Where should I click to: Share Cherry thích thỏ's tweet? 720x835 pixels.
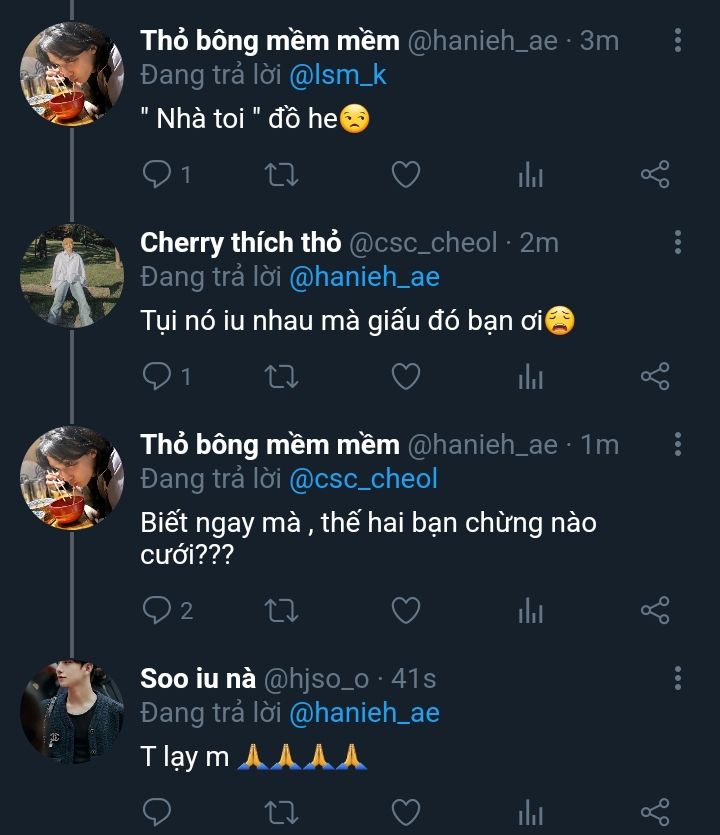[654, 376]
